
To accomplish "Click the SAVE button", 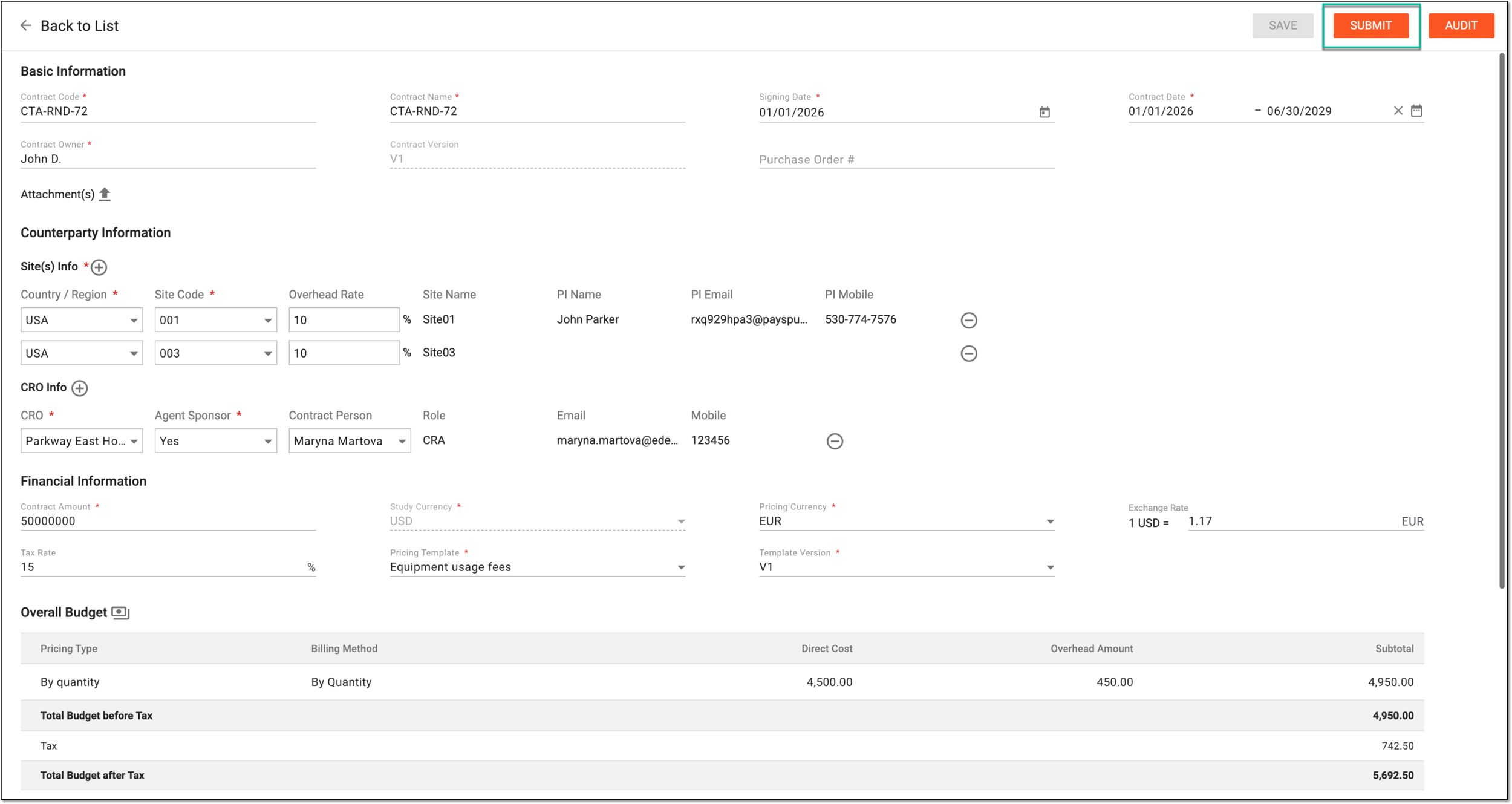I will coord(1283,25).
